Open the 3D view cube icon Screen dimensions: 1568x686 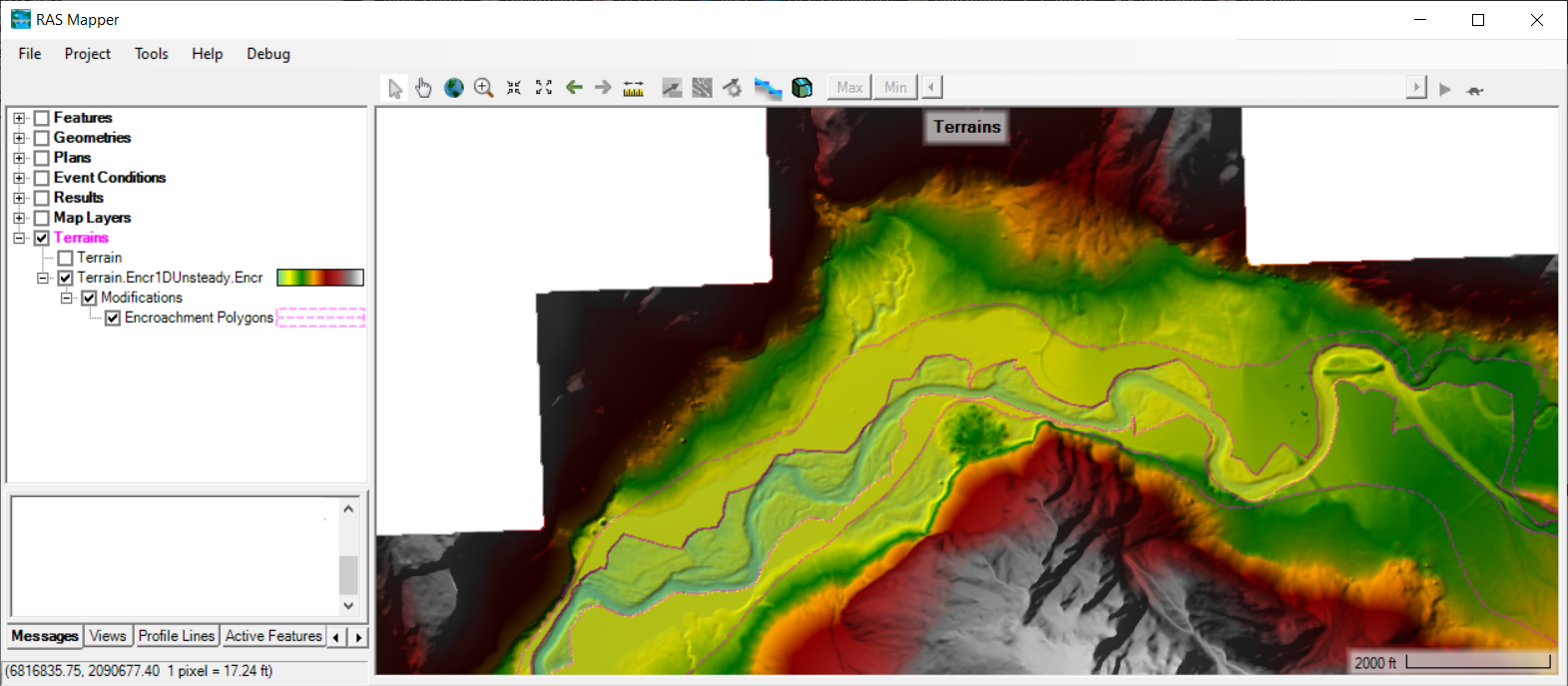[x=801, y=88]
